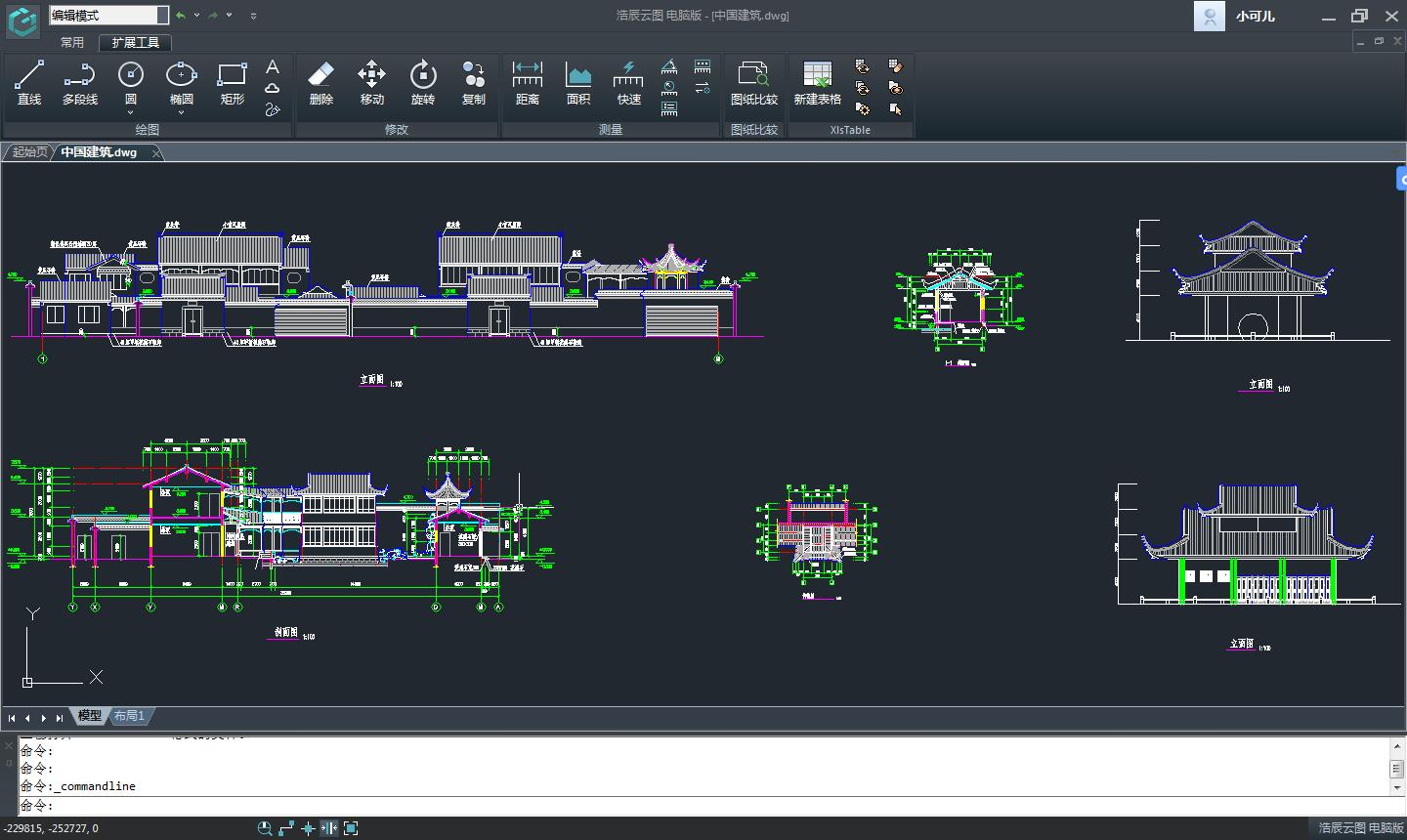Click the 小可儿 user account name
Image resolution: width=1407 pixels, height=840 pixels.
coord(1255,17)
